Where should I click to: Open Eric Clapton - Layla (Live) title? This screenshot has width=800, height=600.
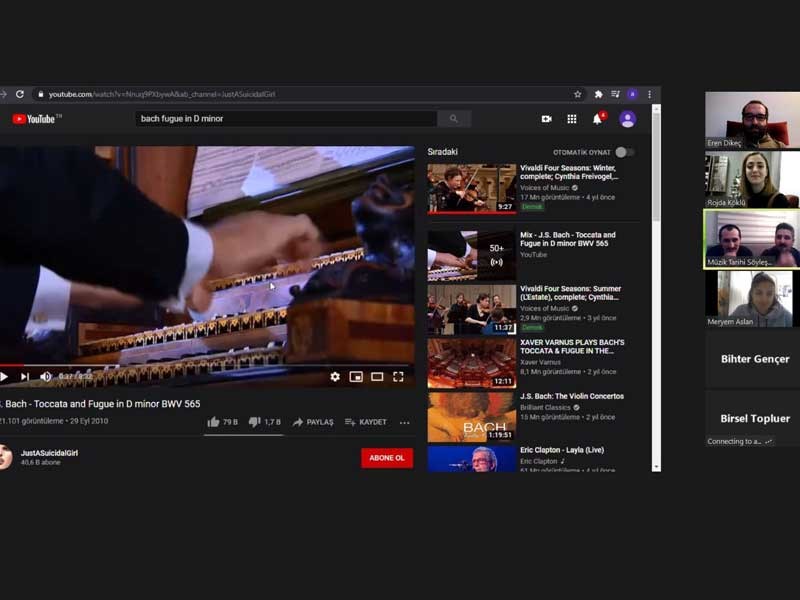coord(562,450)
